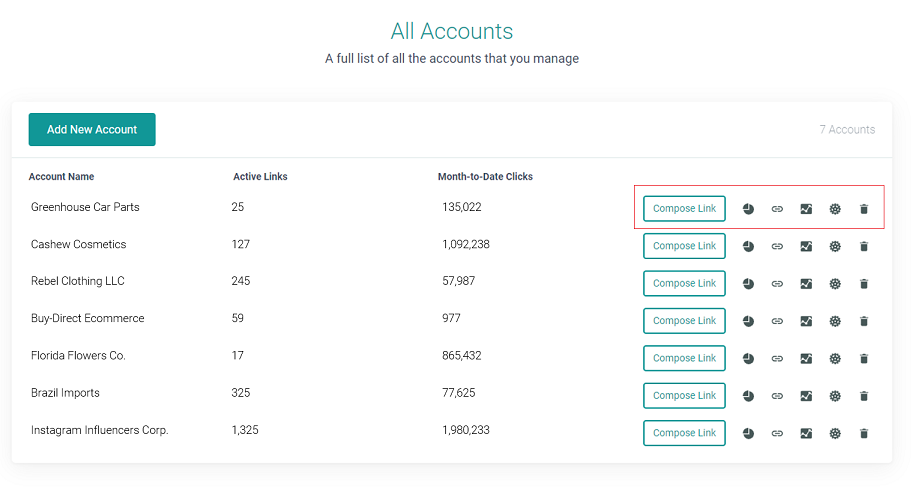The image size is (915, 494).
Task: Open link icon for Florida Flowers Co.
Action: tap(777, 358)
